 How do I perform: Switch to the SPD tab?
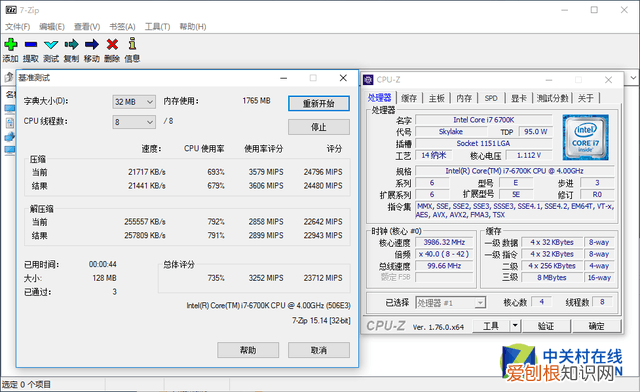click(x=491, y=98)
